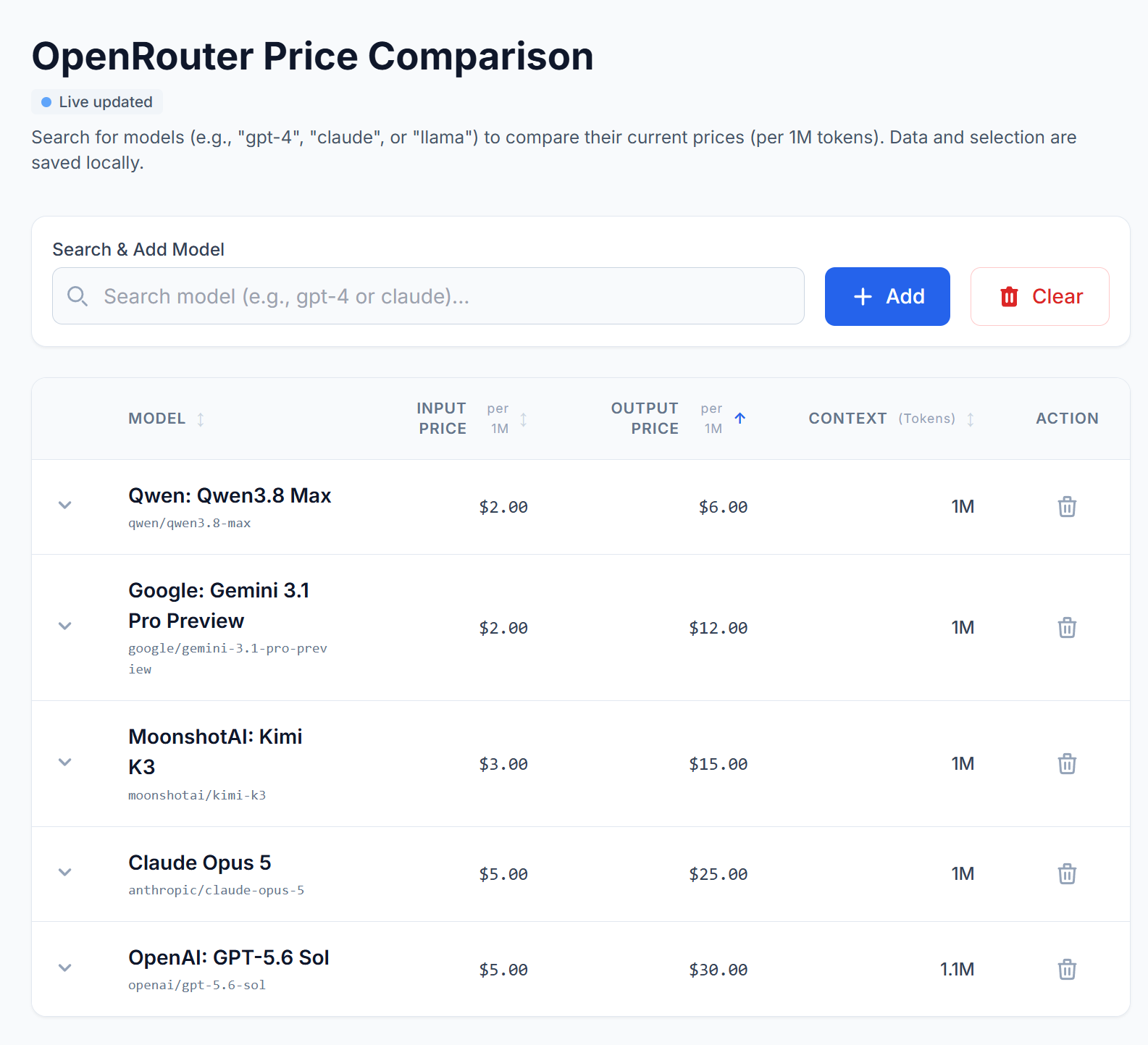Click the Live updated status badge

[x=97, y=102]
